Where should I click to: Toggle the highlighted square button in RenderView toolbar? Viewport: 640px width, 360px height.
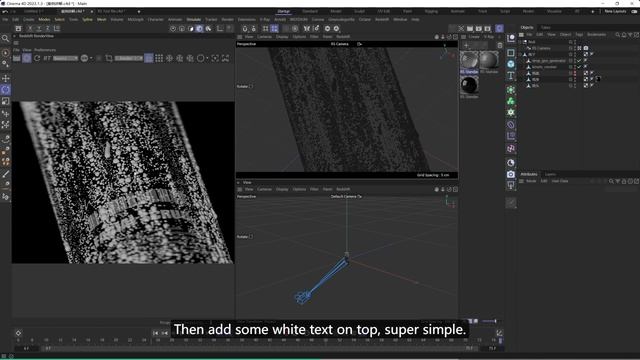(x=149, y=58)
